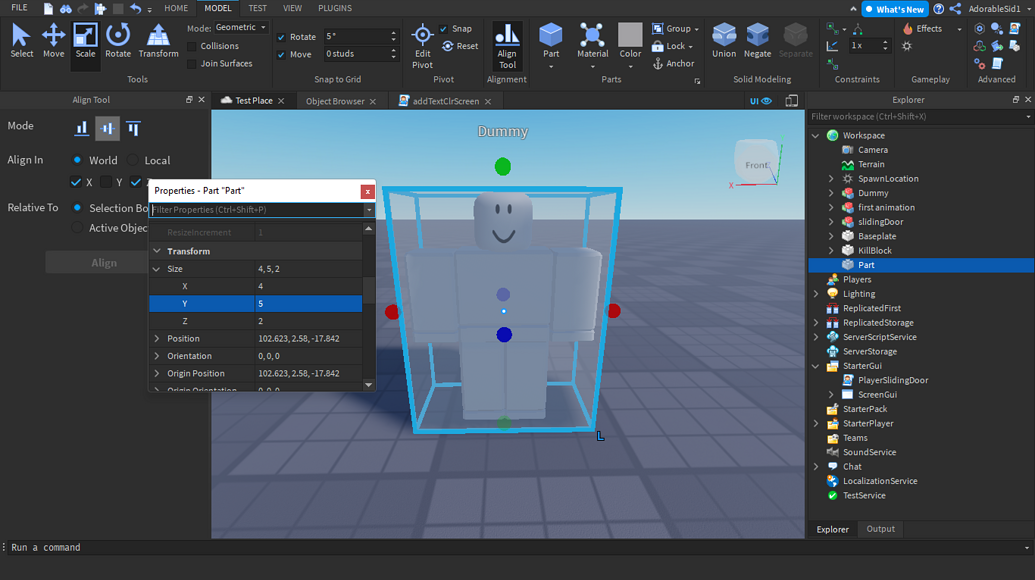Click the viewport layout icon beside UI toggle
Image resolution: width=1035 pixels, height=580 pixels.
[x=791, y=101]
